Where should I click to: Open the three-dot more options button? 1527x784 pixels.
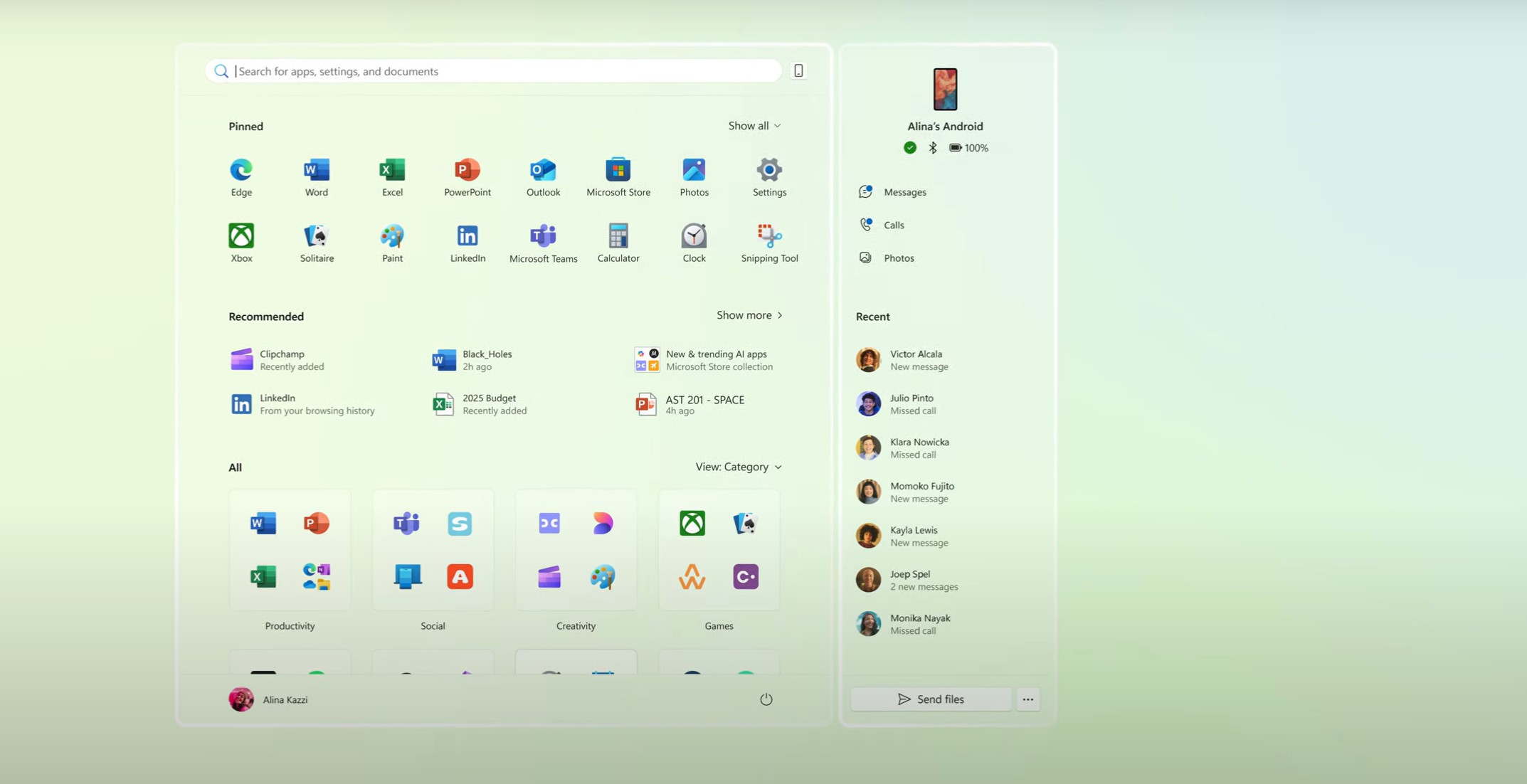point(1027,699)
